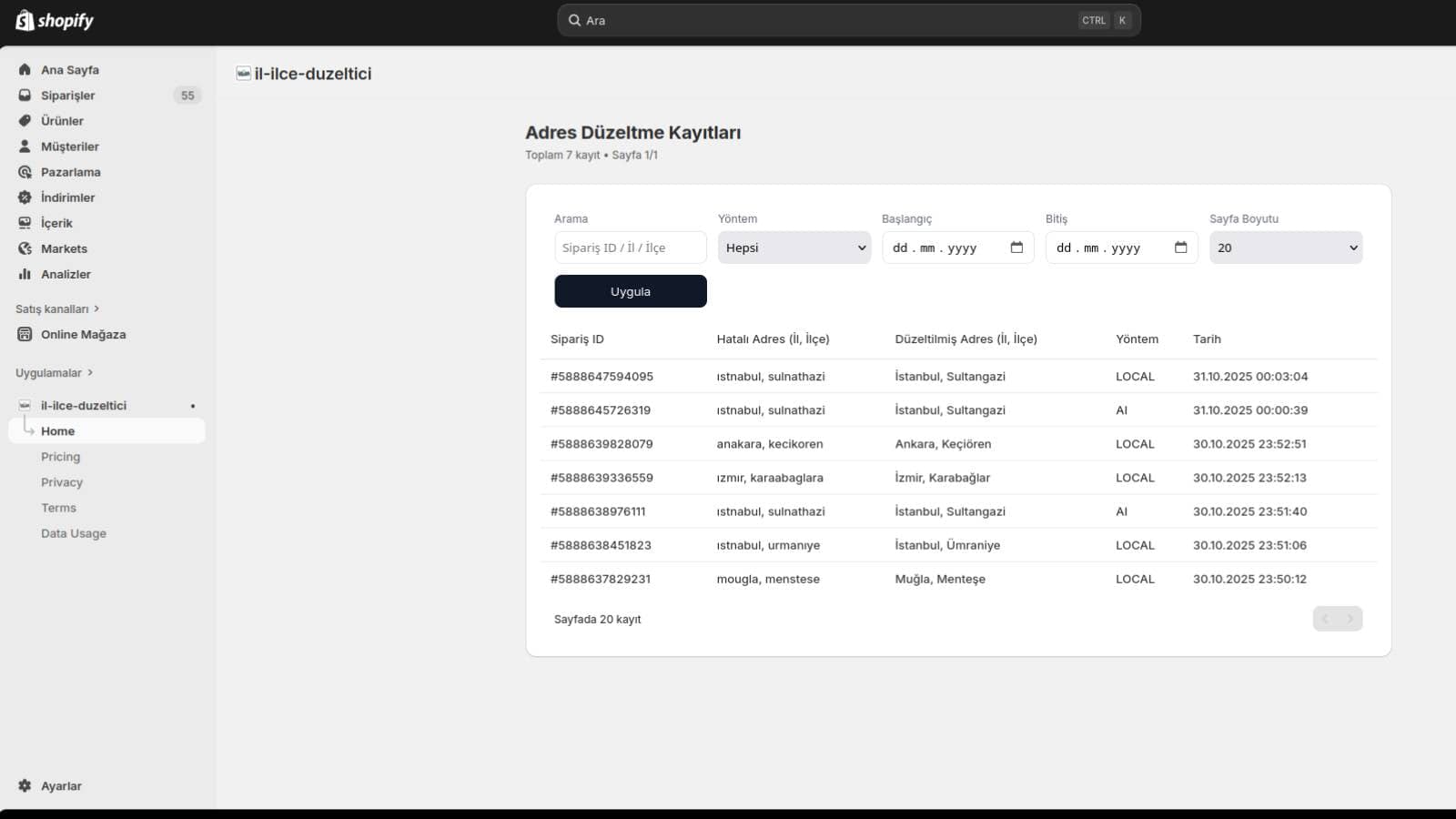Viewport: 1456px width, 819px height.
Task: Open Analizler bar chart icon
Action: pyautogui.click(x=25, y=273)
